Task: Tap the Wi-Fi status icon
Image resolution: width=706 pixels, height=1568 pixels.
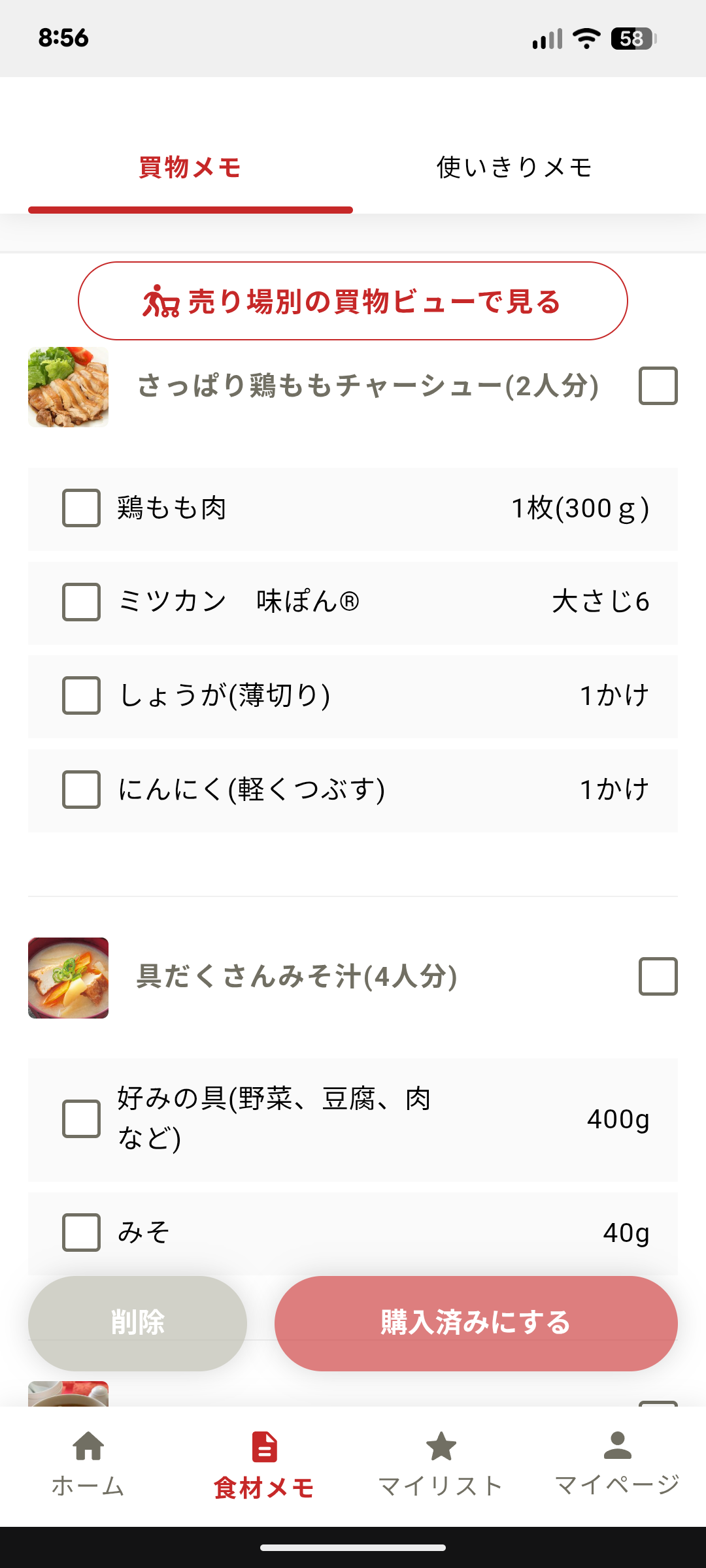Action: (x=586, y=39)
